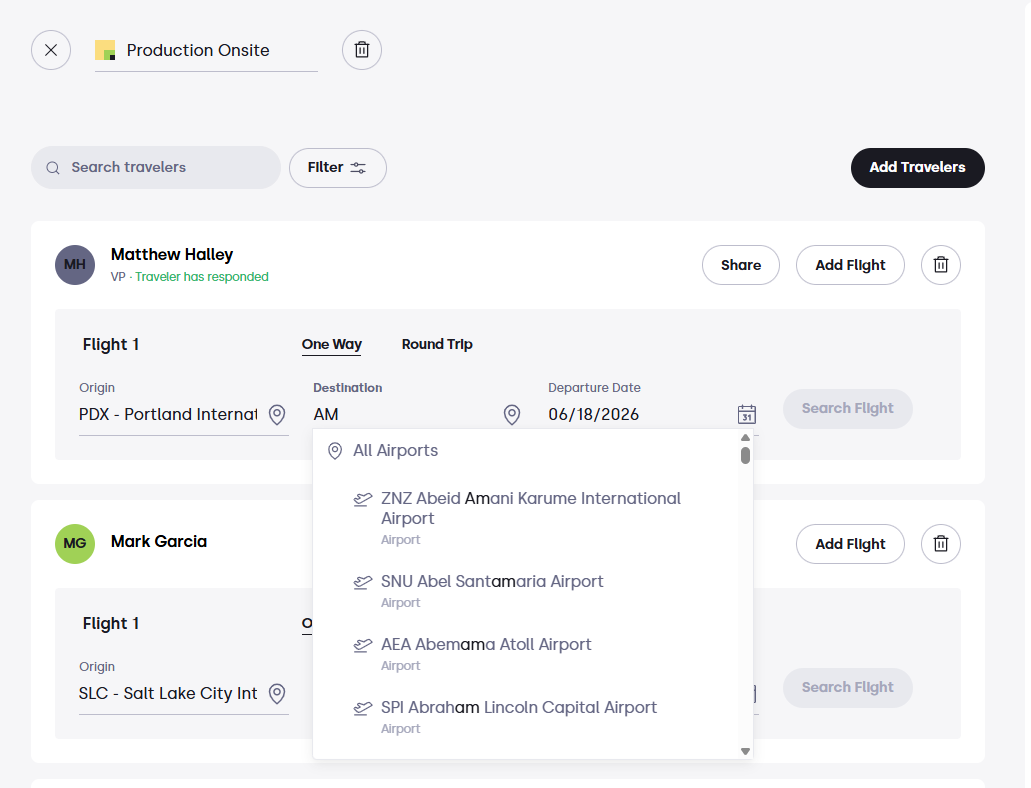Focus the Search travelers field
Screen dimensions: 1031x788
(156, 168)
